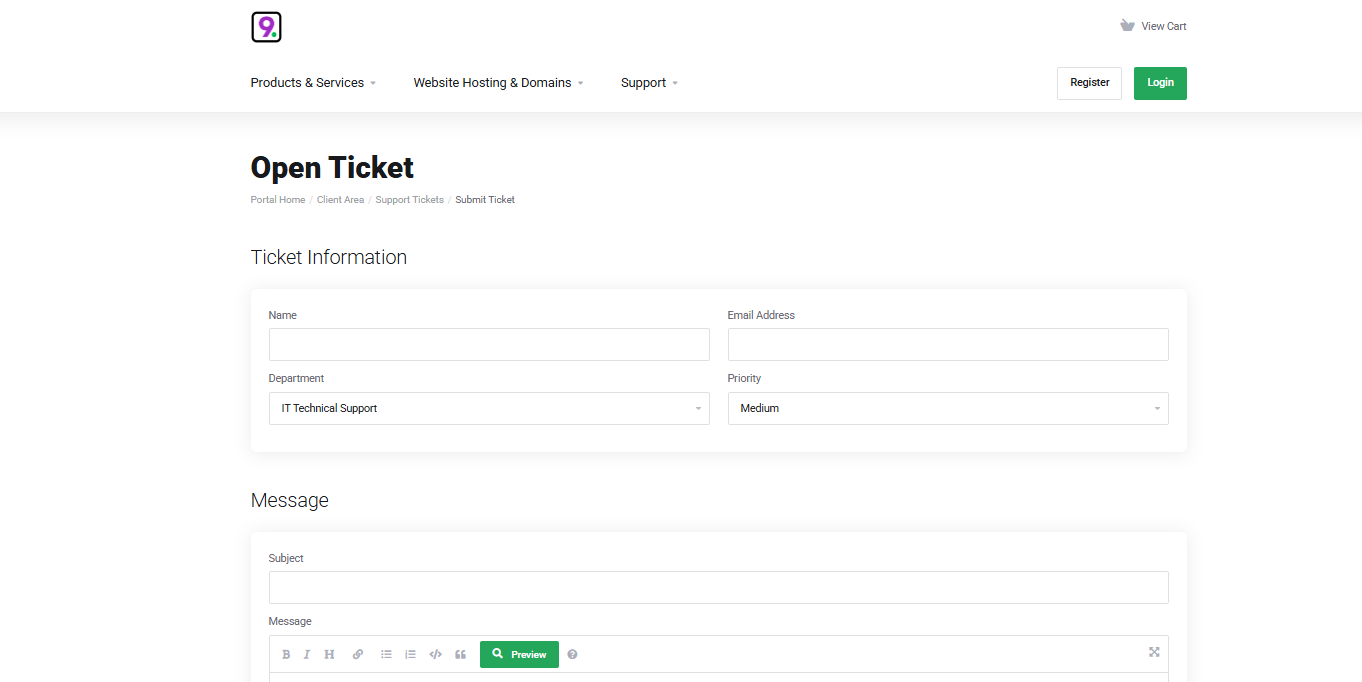
Task: Insert a blockquote in the message
Action: (x=460, y=654)
